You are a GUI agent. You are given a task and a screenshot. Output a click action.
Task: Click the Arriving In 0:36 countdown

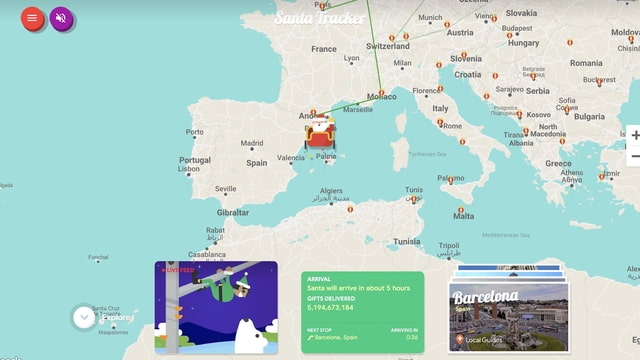click(x=411, y=338)
